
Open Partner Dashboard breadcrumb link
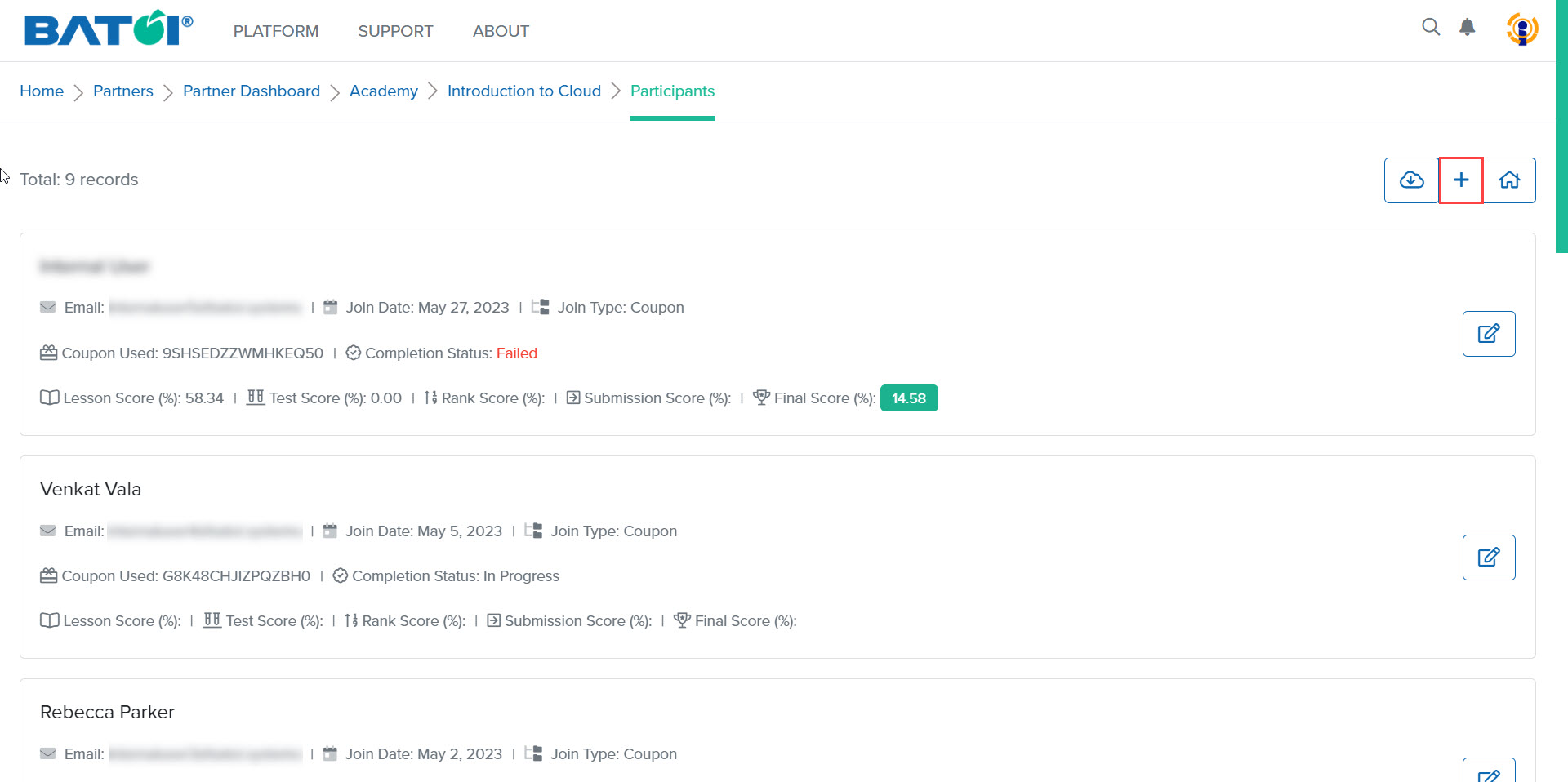[252, 91]
